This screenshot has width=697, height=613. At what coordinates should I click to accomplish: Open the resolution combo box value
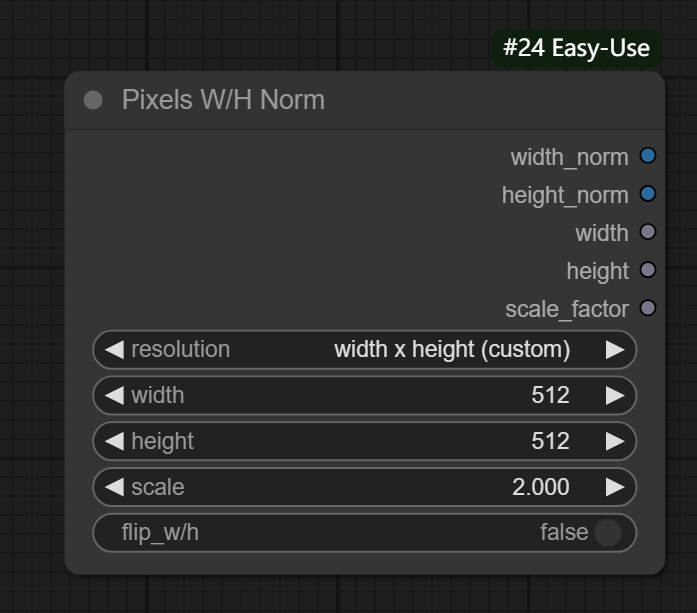451,349
